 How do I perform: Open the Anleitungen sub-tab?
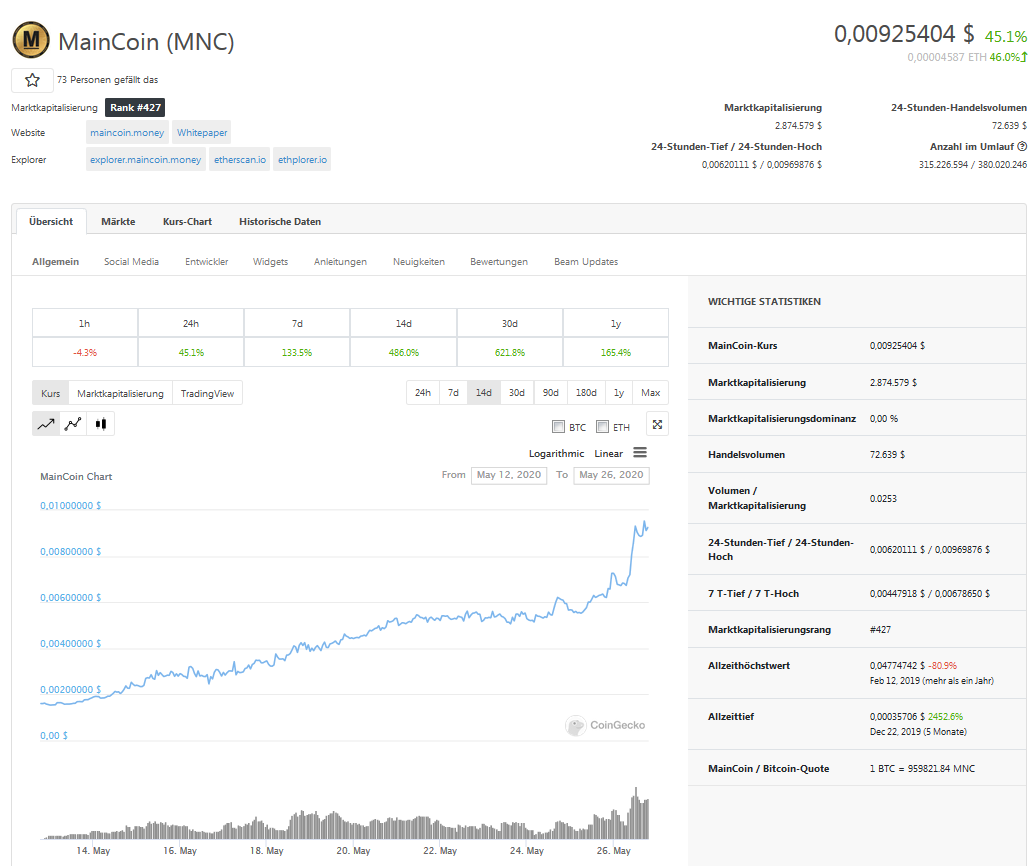(x=340, y=262)
